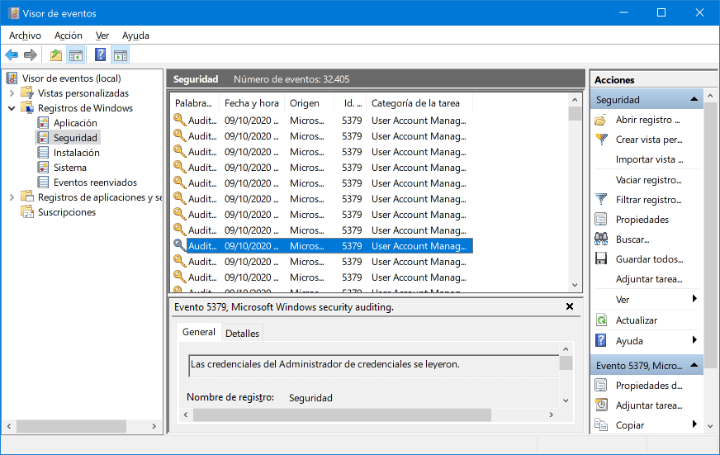Switch to the General tab
Viewport: 720px width, 455px height.
(x=198, y=332)
